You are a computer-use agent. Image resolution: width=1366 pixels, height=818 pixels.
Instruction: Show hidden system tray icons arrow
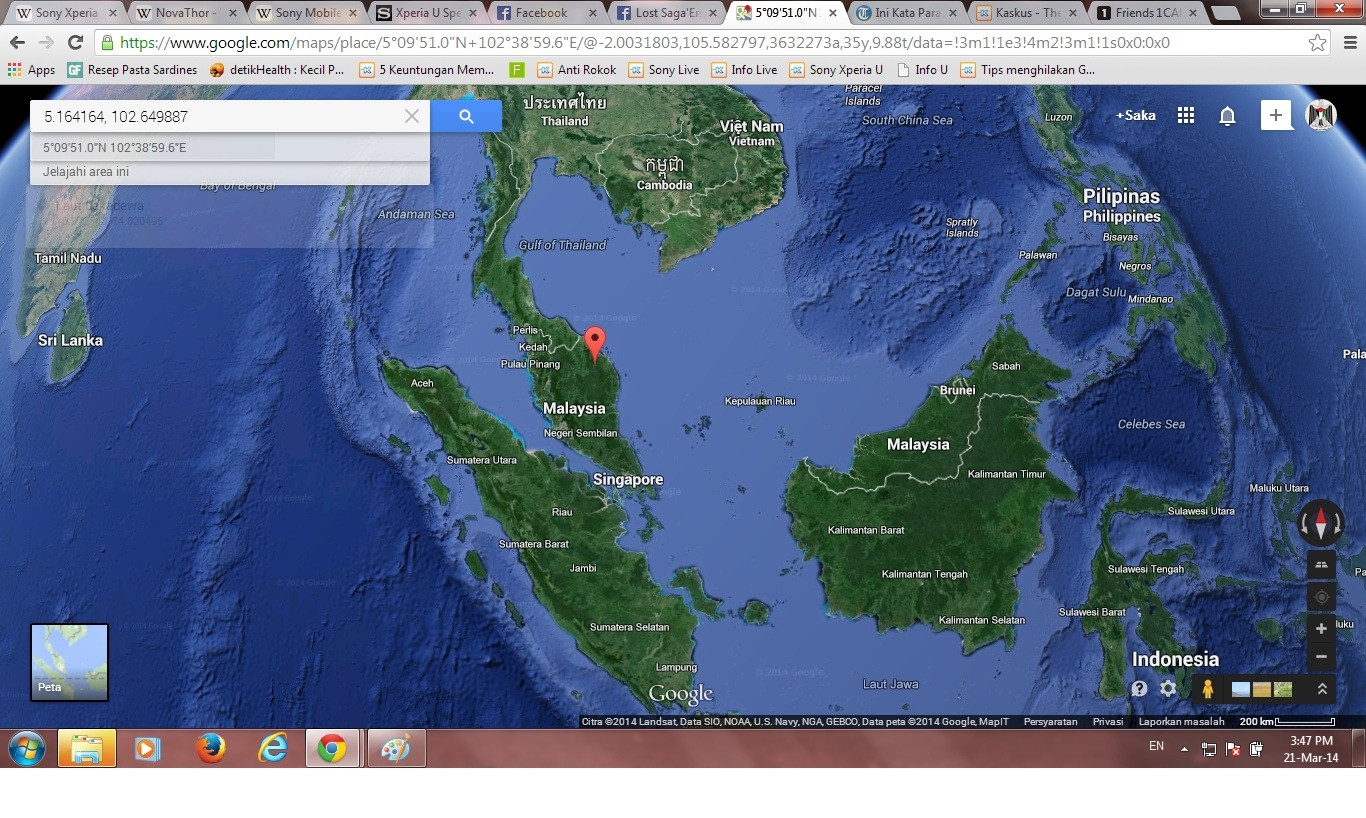pyautogui.click(x=1185, y=748)
